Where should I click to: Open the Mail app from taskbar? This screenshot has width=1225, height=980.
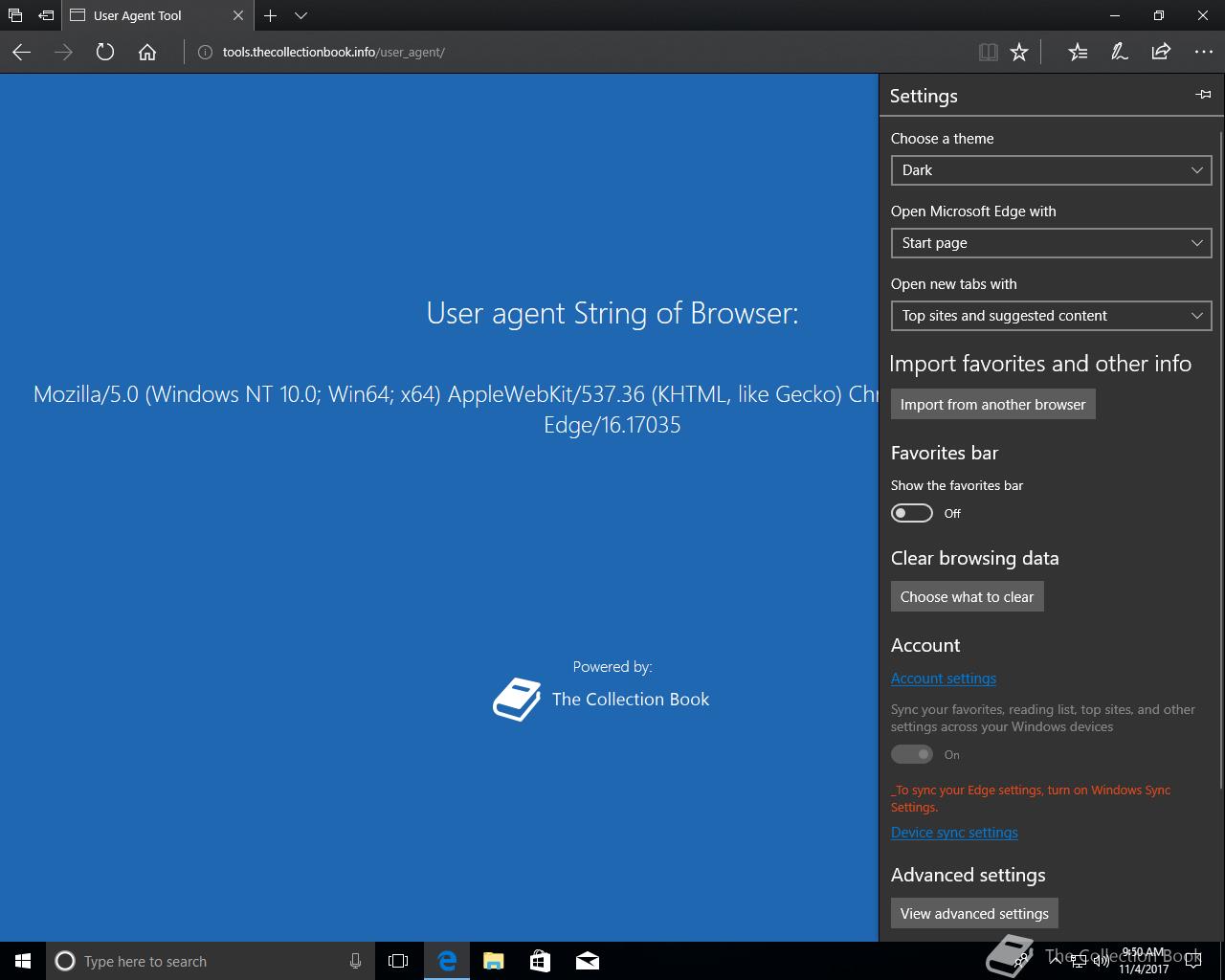[x=588, y=961]
